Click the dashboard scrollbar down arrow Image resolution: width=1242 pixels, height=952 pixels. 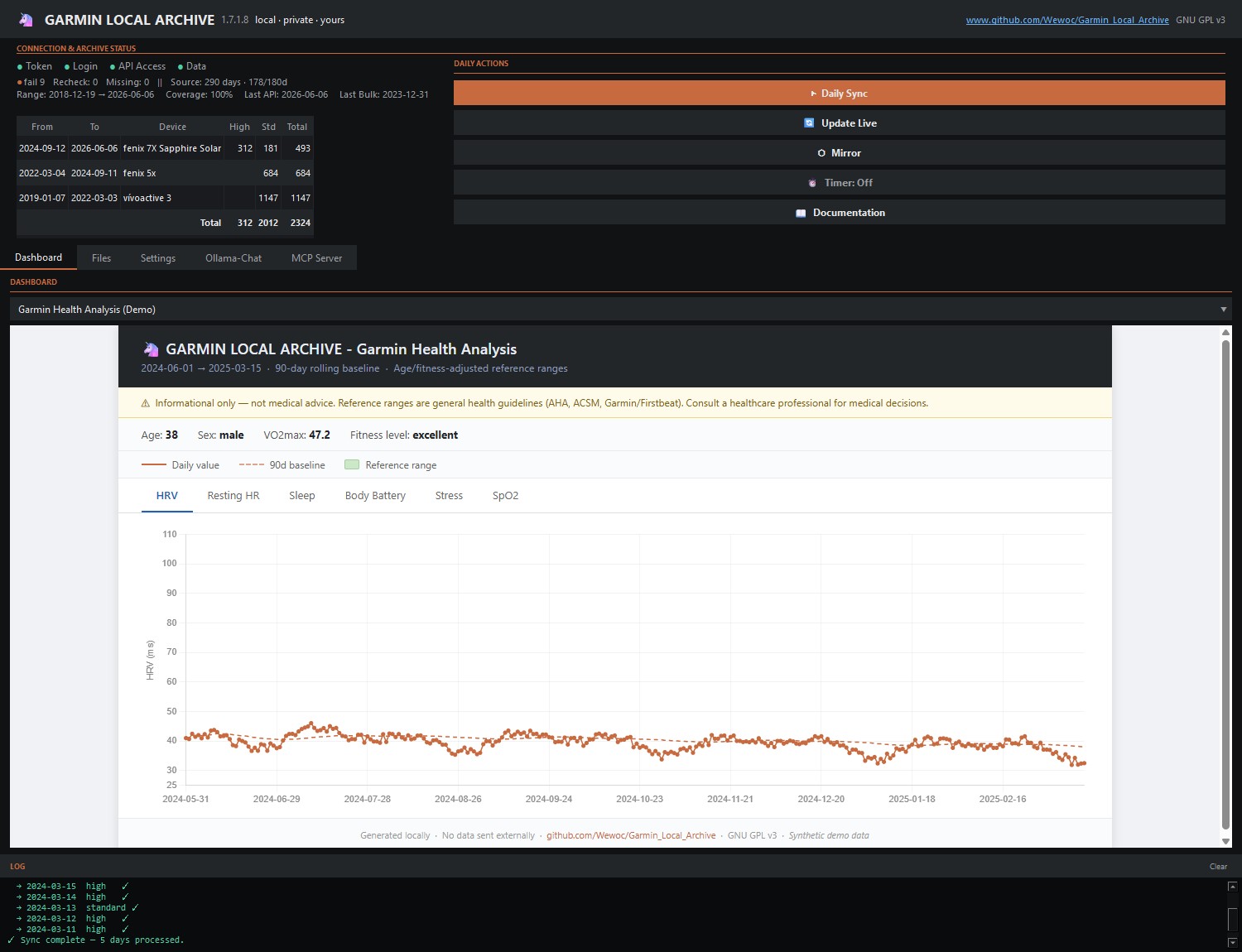(x=1226, y=841)
